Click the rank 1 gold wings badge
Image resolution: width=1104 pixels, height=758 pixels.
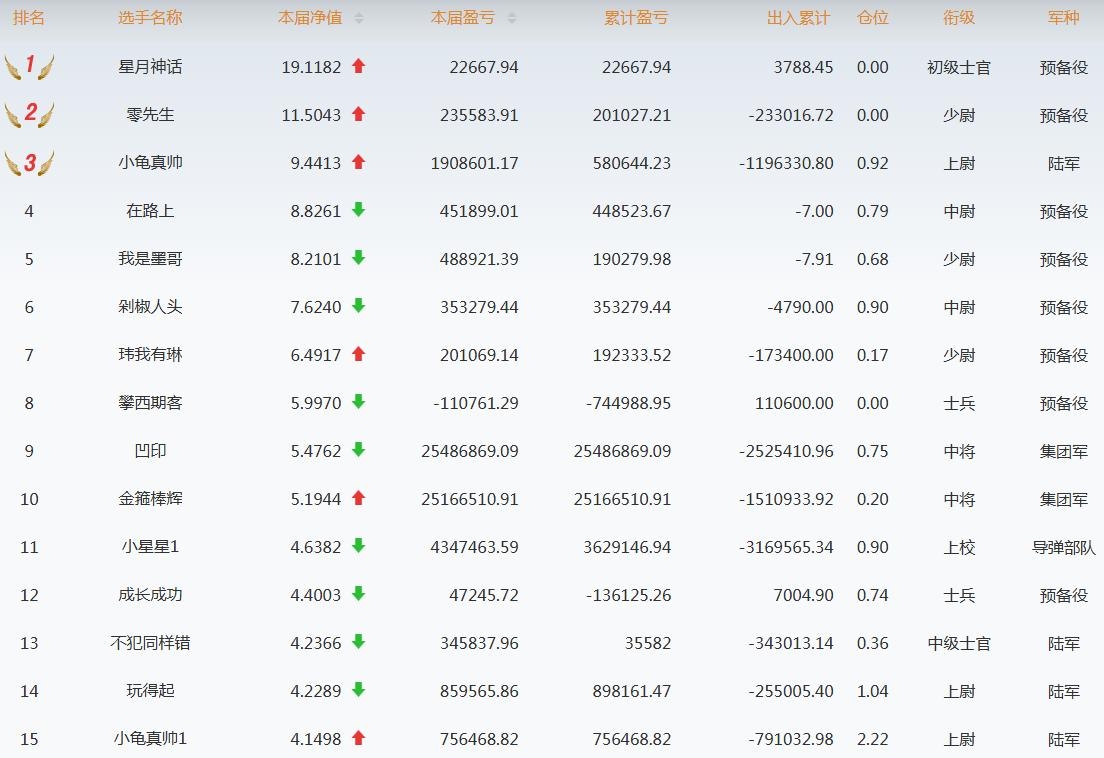pos(29,67)
